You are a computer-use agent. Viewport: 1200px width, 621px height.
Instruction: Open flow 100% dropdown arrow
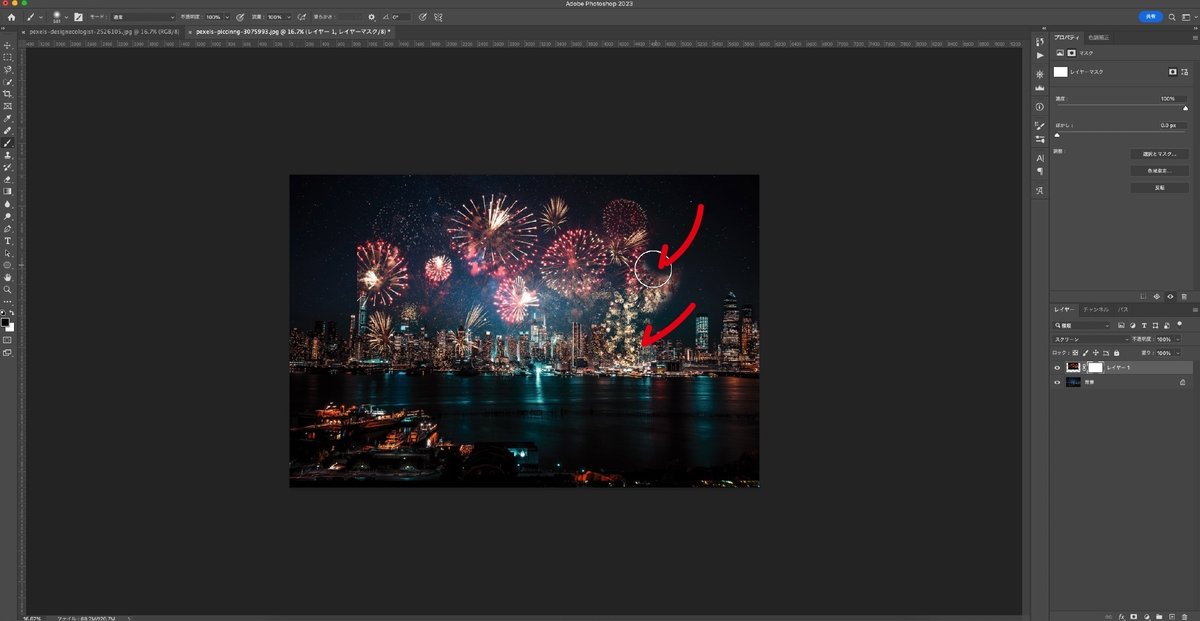pos(288,17)
